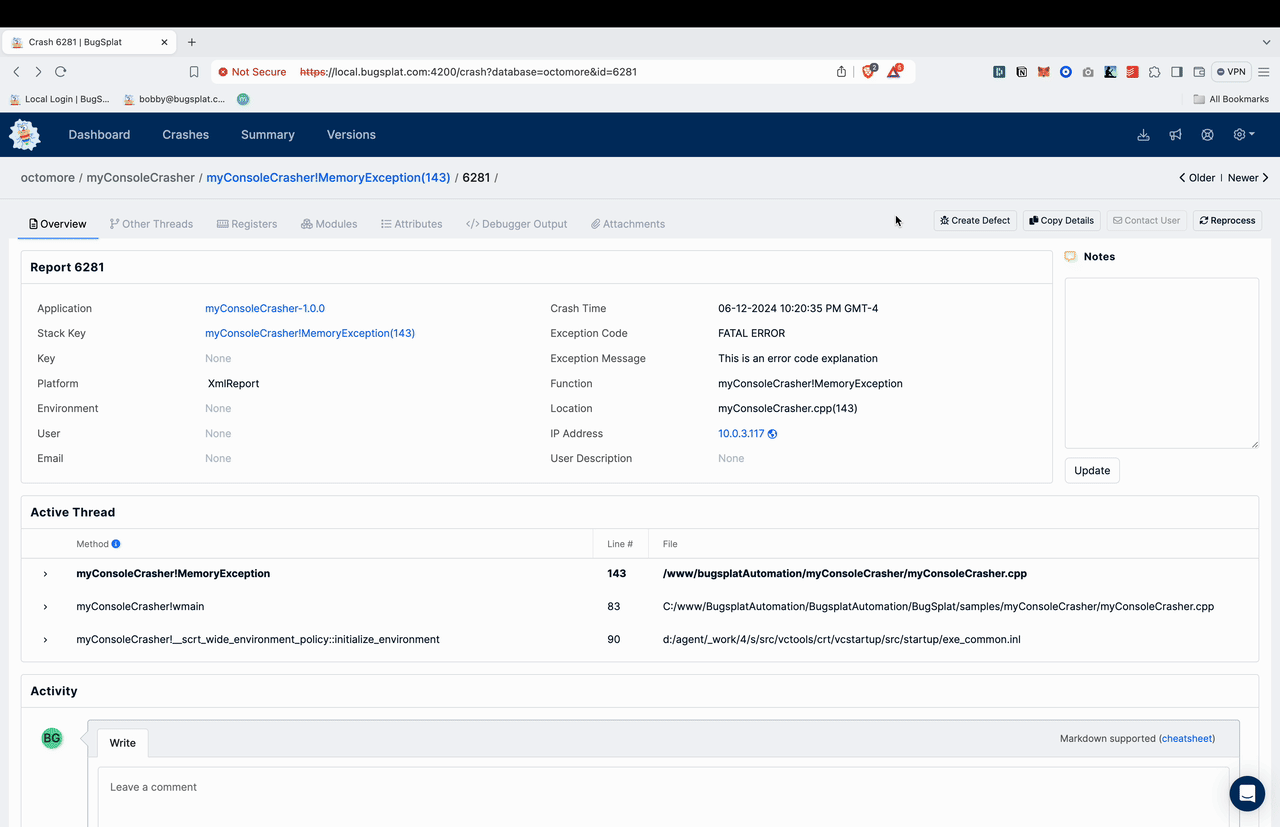1280x827 pixels.
Task: Click the browser reload icon
Action: click(61, 72)
